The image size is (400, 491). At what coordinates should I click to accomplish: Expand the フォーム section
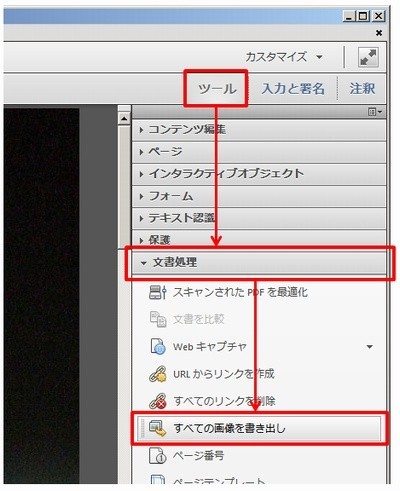pos(259,196)
